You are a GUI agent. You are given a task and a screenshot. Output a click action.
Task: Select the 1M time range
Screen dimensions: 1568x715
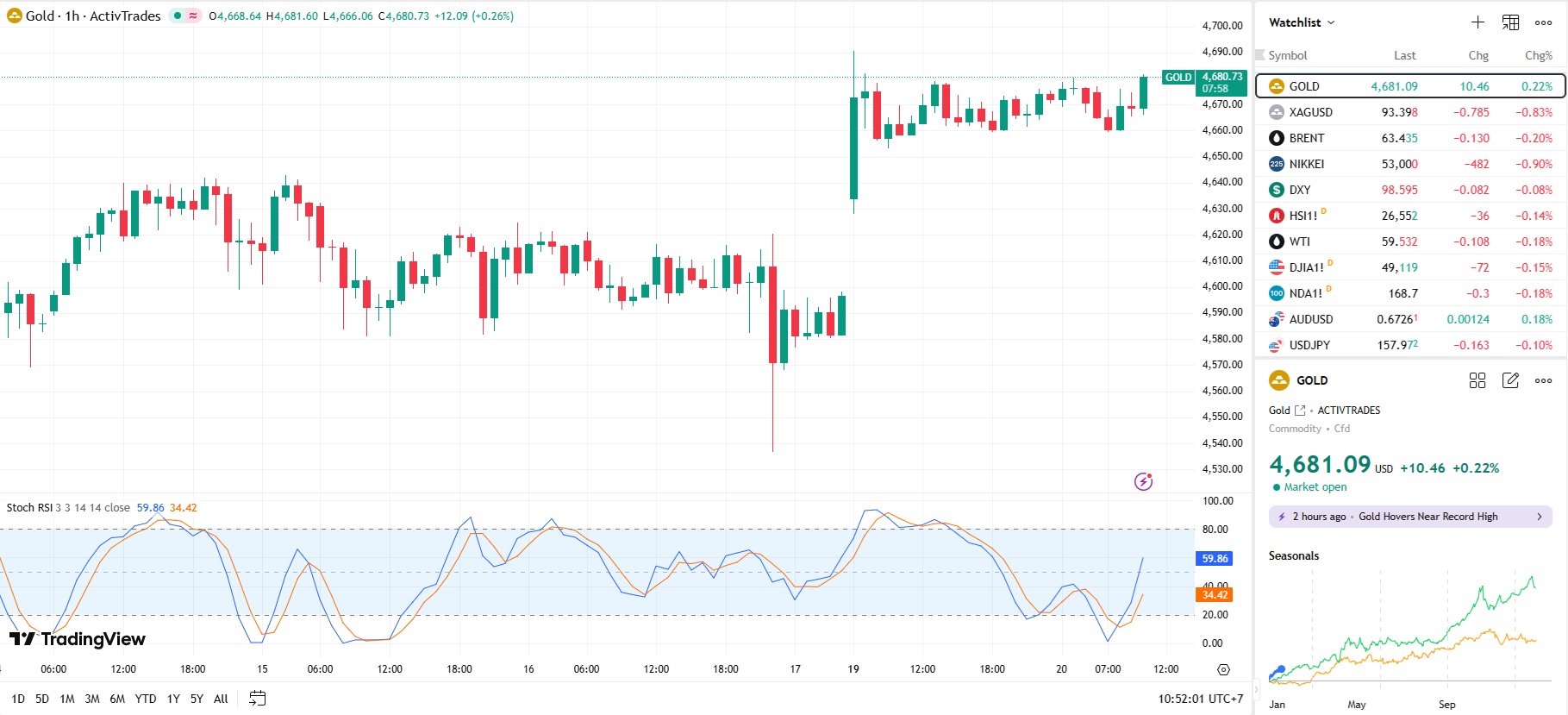pyautogui.click(x=67, y=699)
